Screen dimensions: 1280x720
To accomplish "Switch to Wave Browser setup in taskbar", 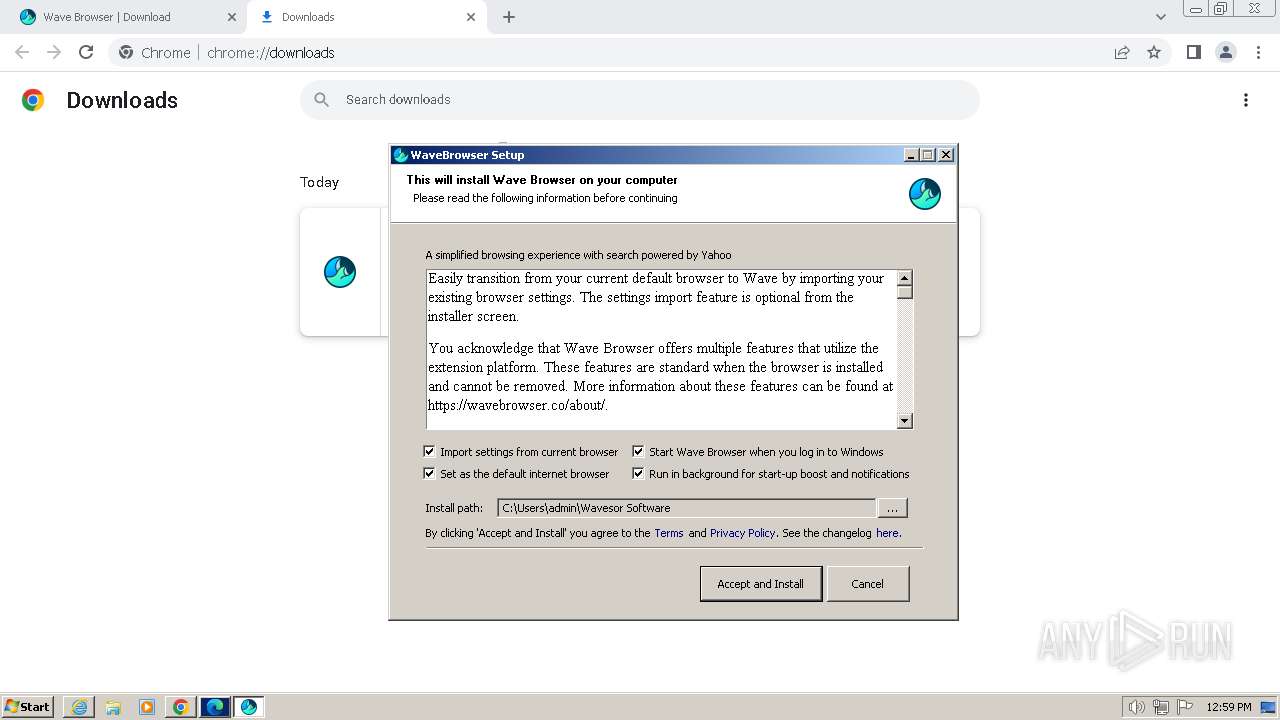I will pyautogui.click(x=249, y=707).
